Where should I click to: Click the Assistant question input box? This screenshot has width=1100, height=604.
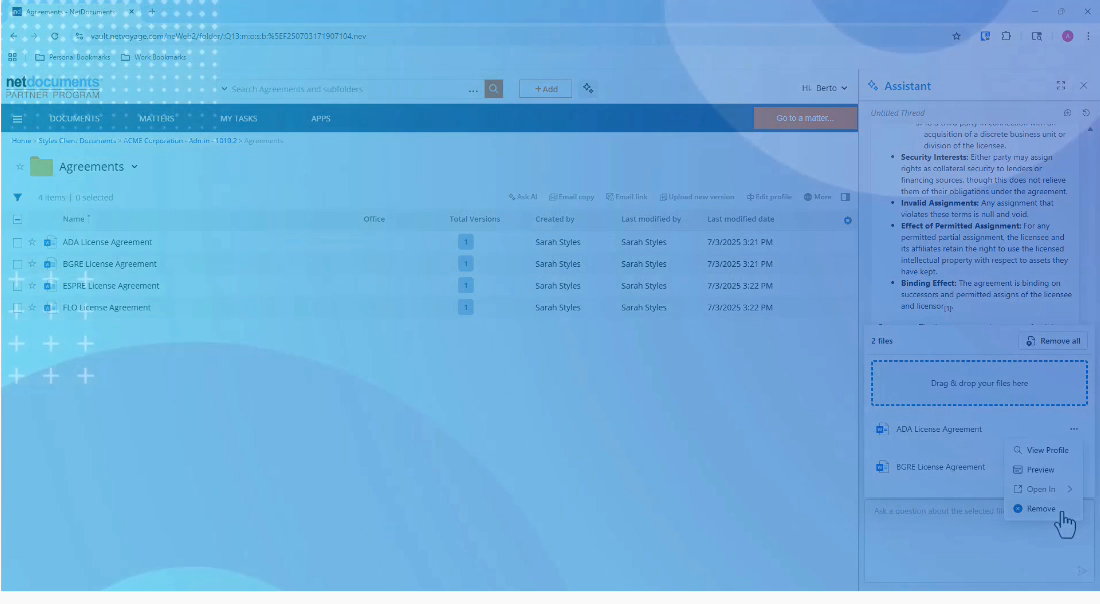(979, 540)
